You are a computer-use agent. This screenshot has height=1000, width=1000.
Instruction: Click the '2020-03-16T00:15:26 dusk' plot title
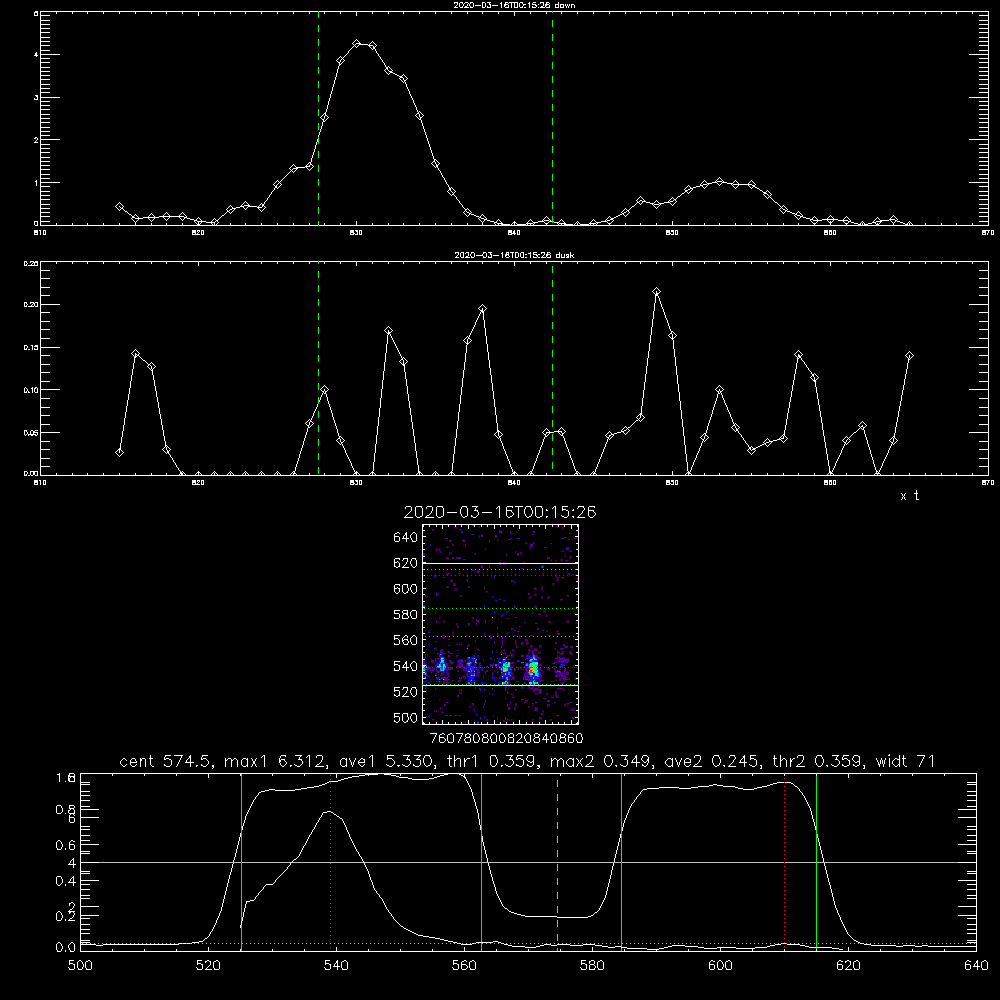514,255
